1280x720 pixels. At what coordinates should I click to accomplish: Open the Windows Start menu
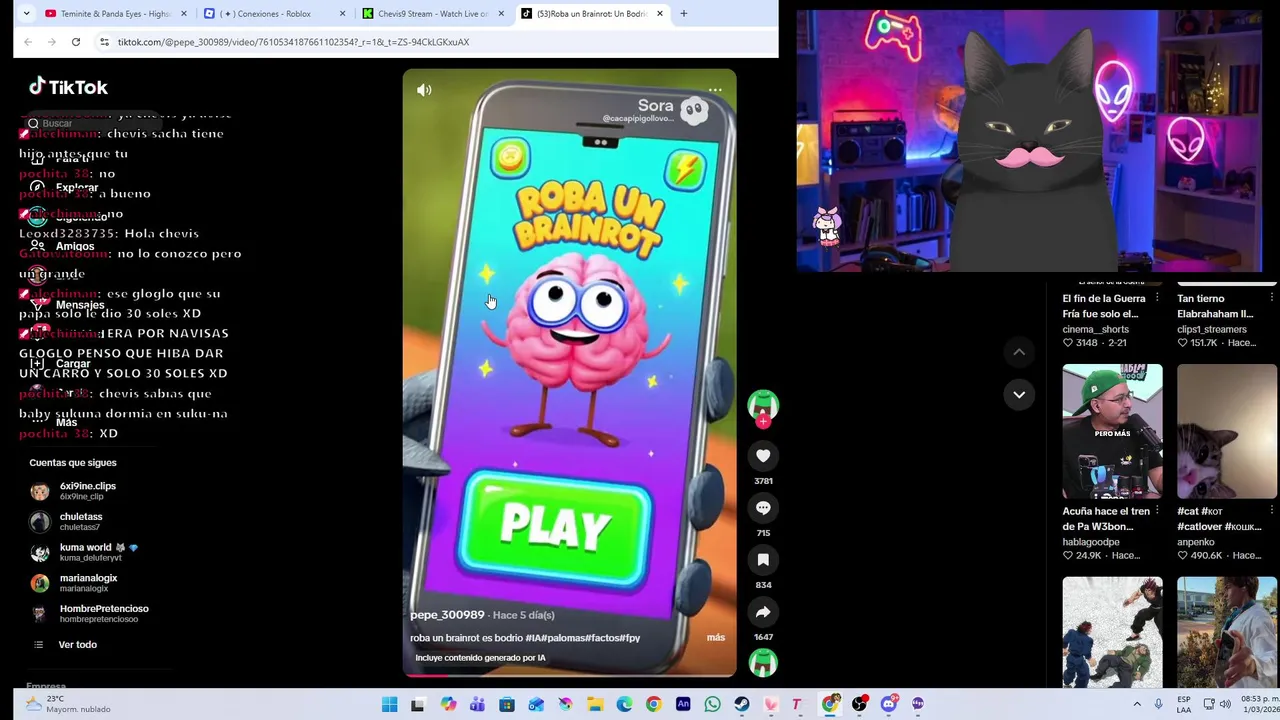tap(390, 704)
